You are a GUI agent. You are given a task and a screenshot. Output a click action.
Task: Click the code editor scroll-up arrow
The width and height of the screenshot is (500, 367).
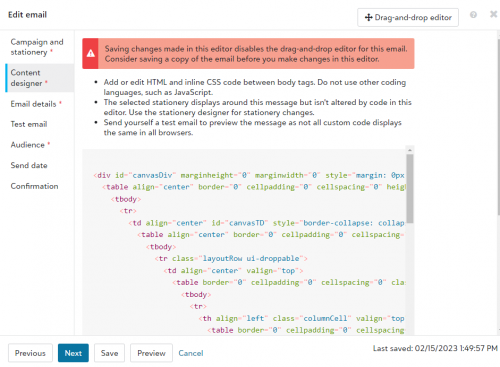pos(410,150)
